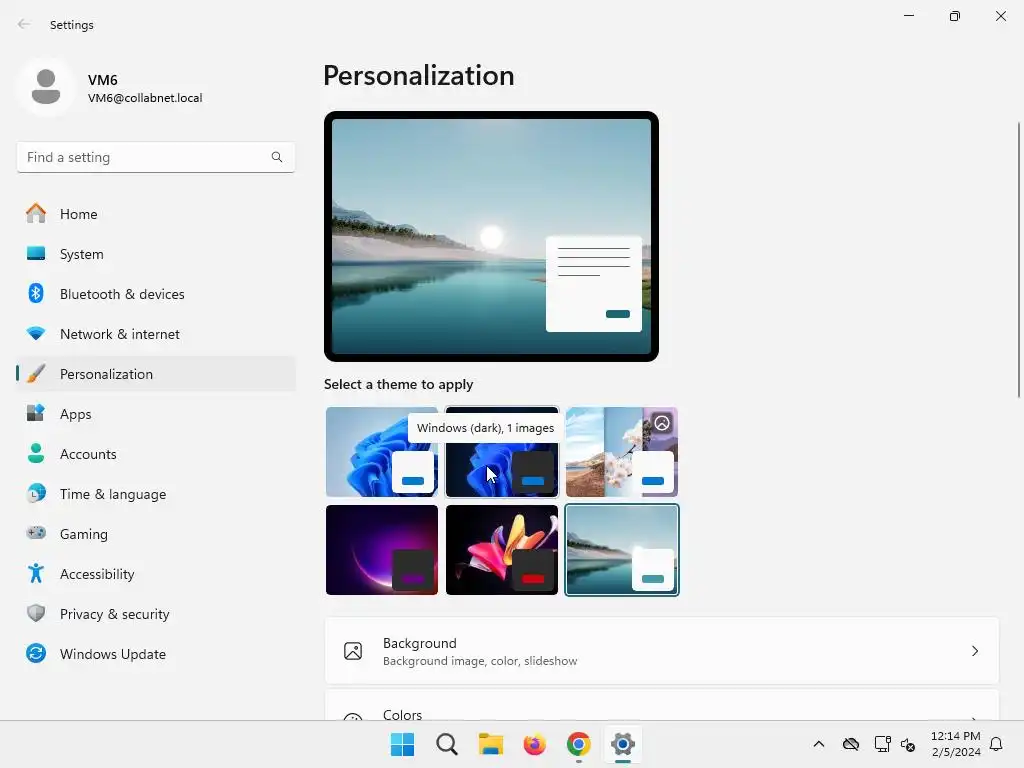
Task: Open Gaming settings
Action: (156, 534)
